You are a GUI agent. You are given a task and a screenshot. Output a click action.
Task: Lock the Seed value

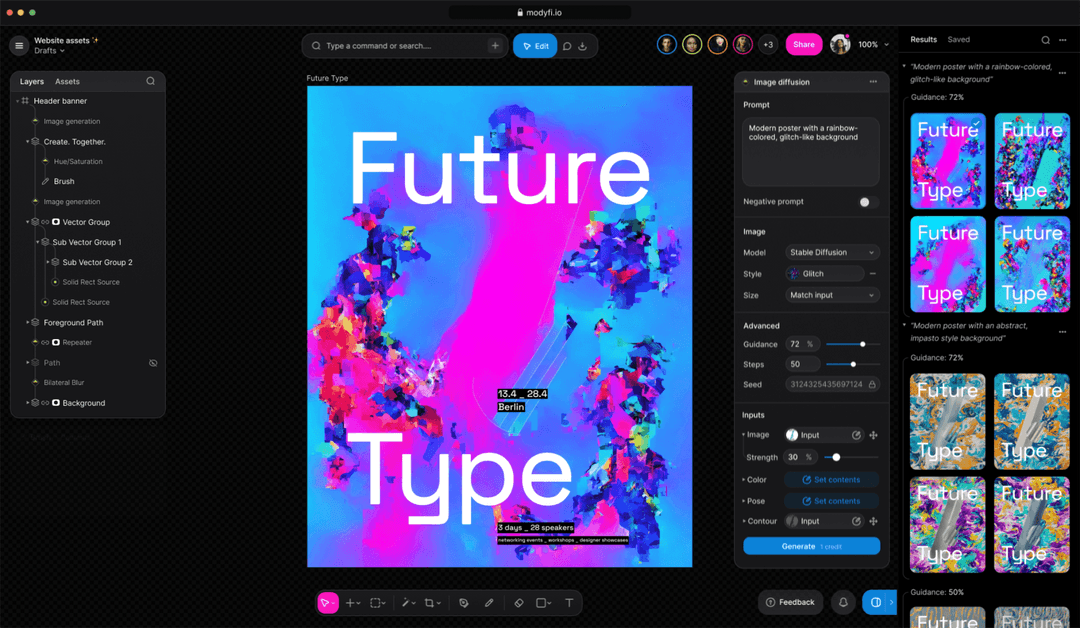(x=872, y=384)
